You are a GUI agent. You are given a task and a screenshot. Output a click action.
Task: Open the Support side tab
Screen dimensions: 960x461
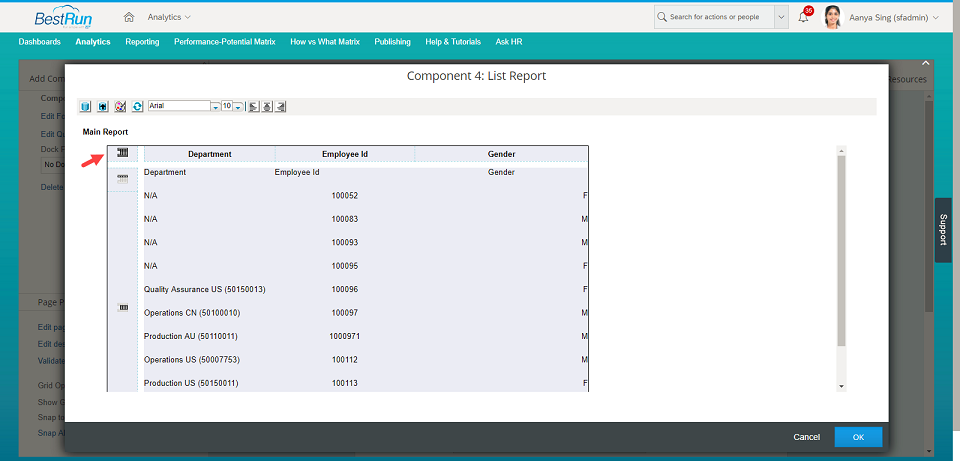pos(943,230)
